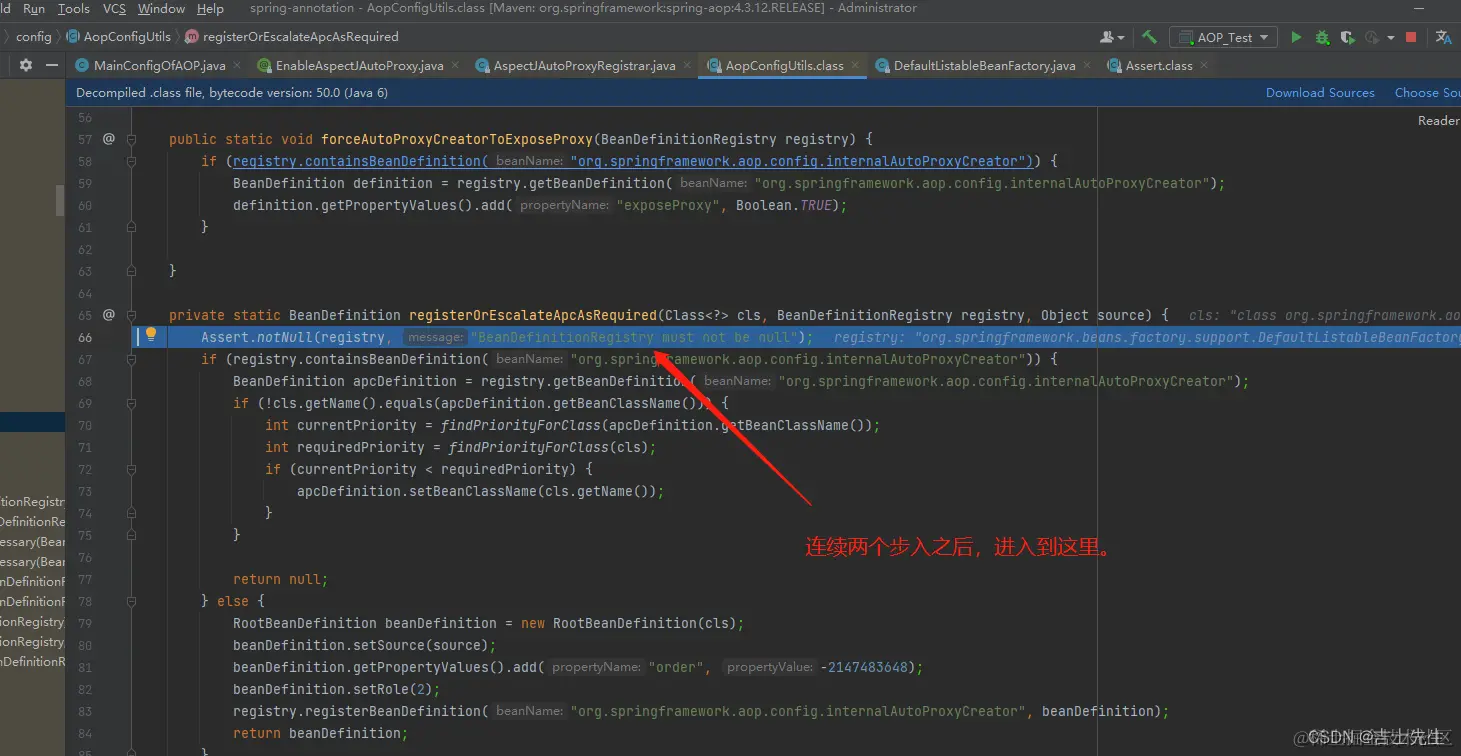Click 'return null;' on line 77

(x=280, y=579)
